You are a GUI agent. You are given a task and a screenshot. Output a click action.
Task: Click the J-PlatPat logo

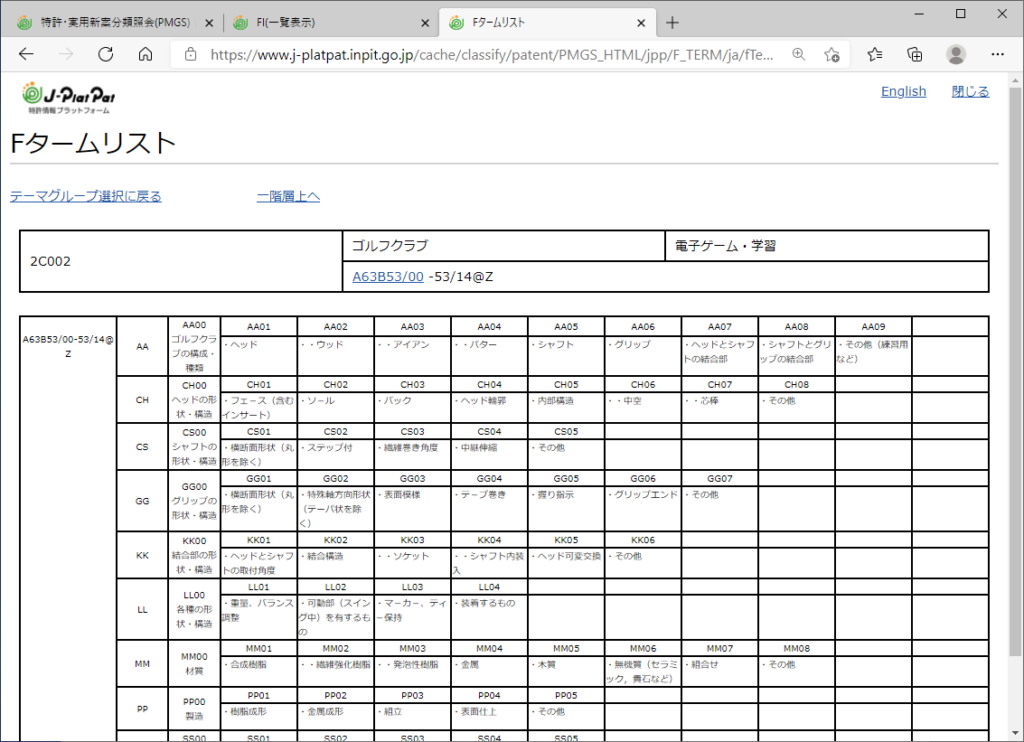click(x=68, y=97)
